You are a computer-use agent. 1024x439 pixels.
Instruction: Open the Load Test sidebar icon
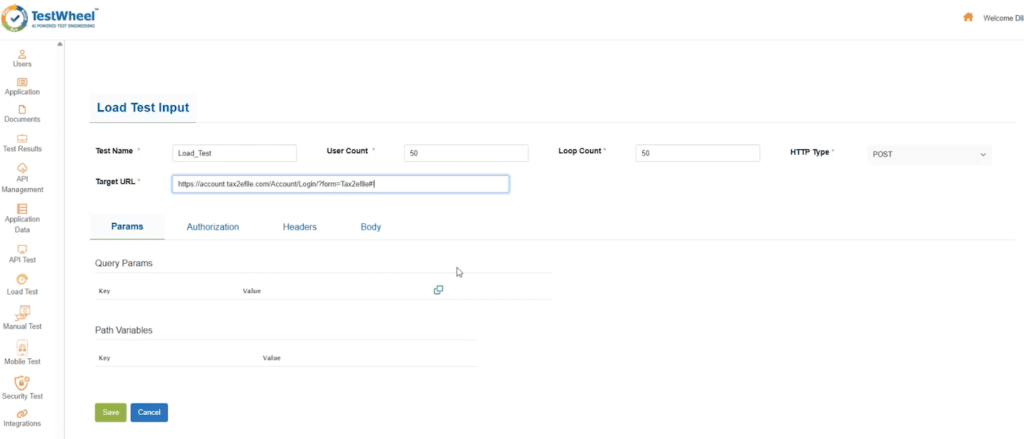point(22,280)
